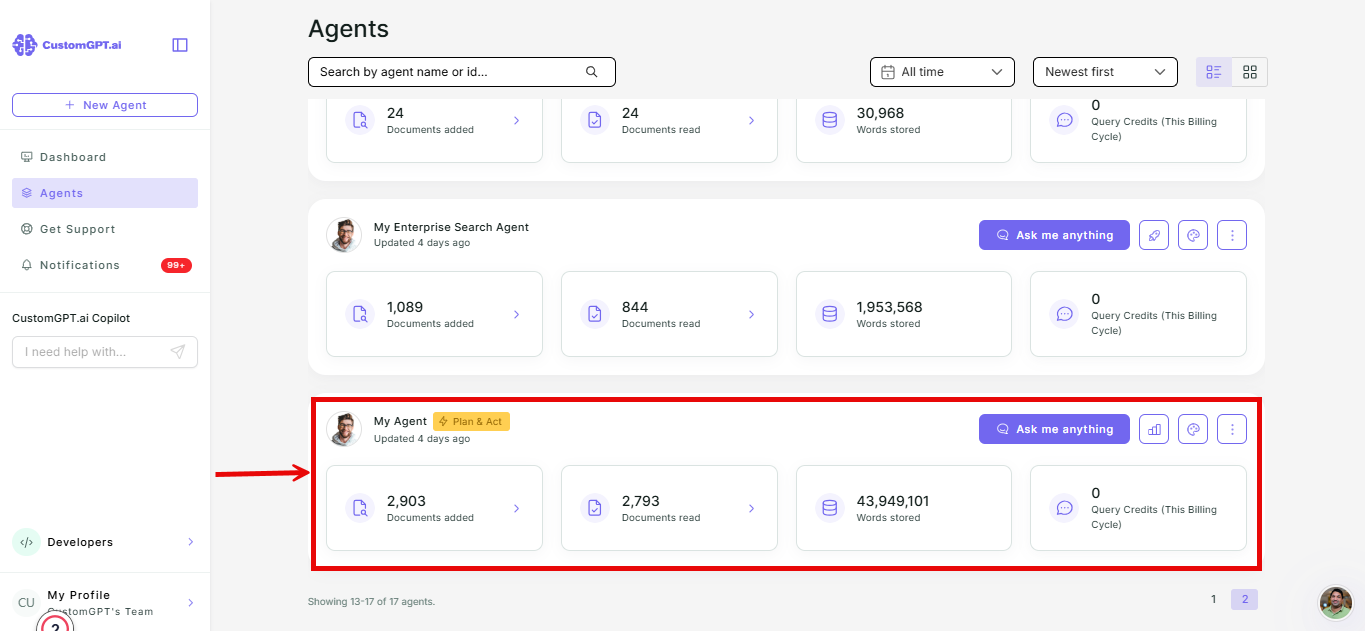Image resolution: width=1365 pixels, height=631 pixels.
Task: Open the 844 Documents read card
Action: pos(669,314)
